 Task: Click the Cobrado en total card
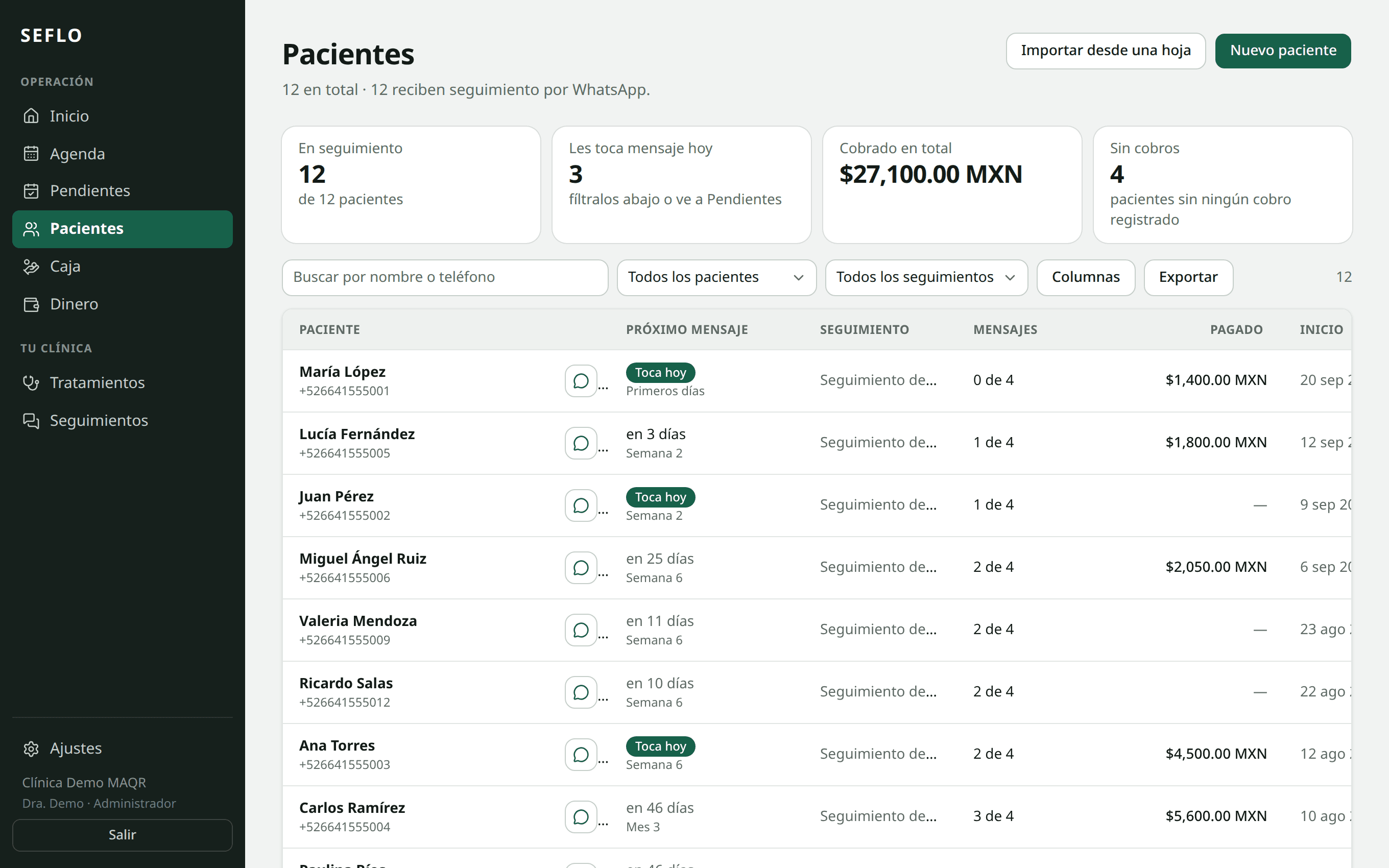952,185
